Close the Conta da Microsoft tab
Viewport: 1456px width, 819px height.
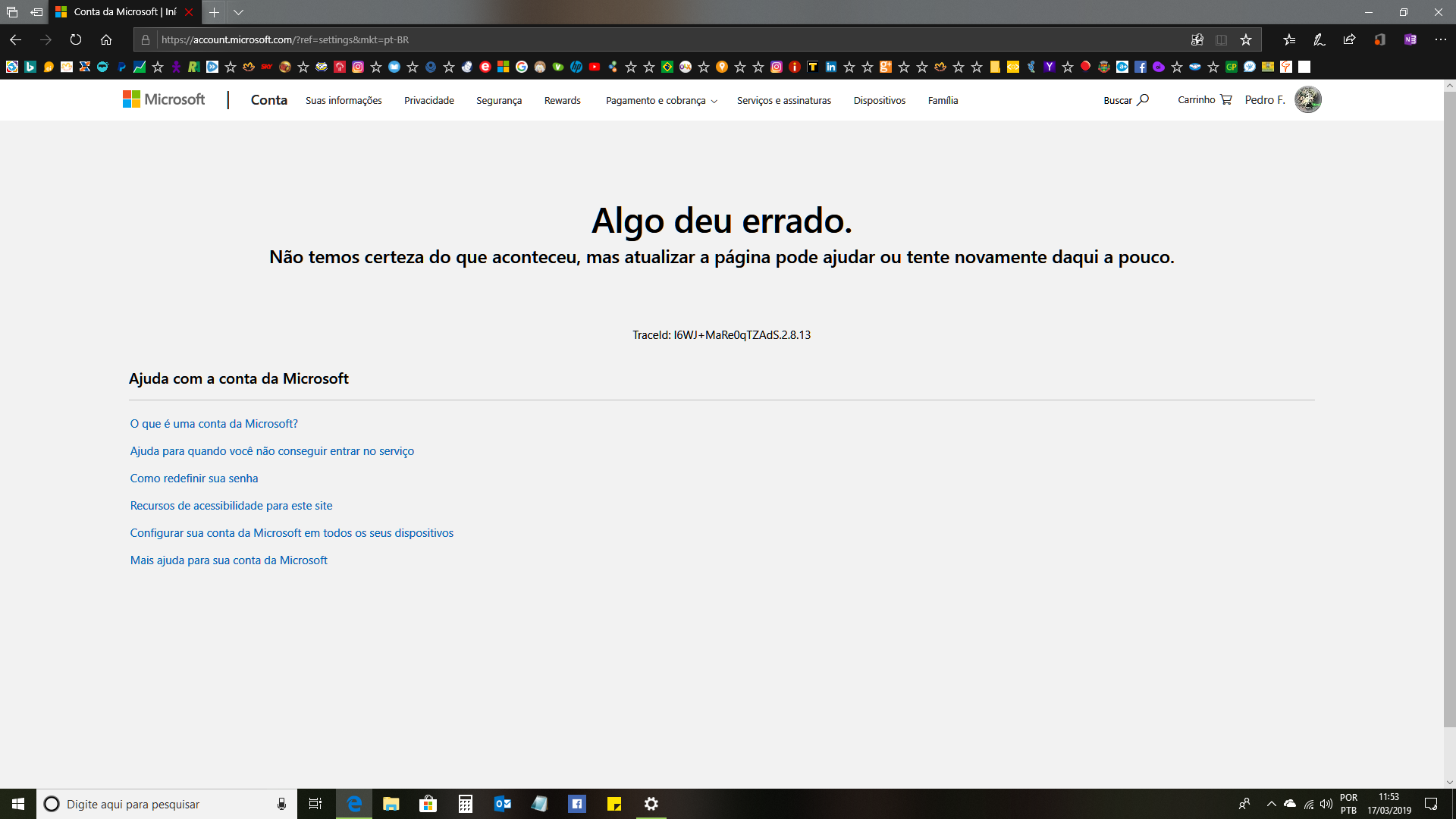(x=189, y=12)
